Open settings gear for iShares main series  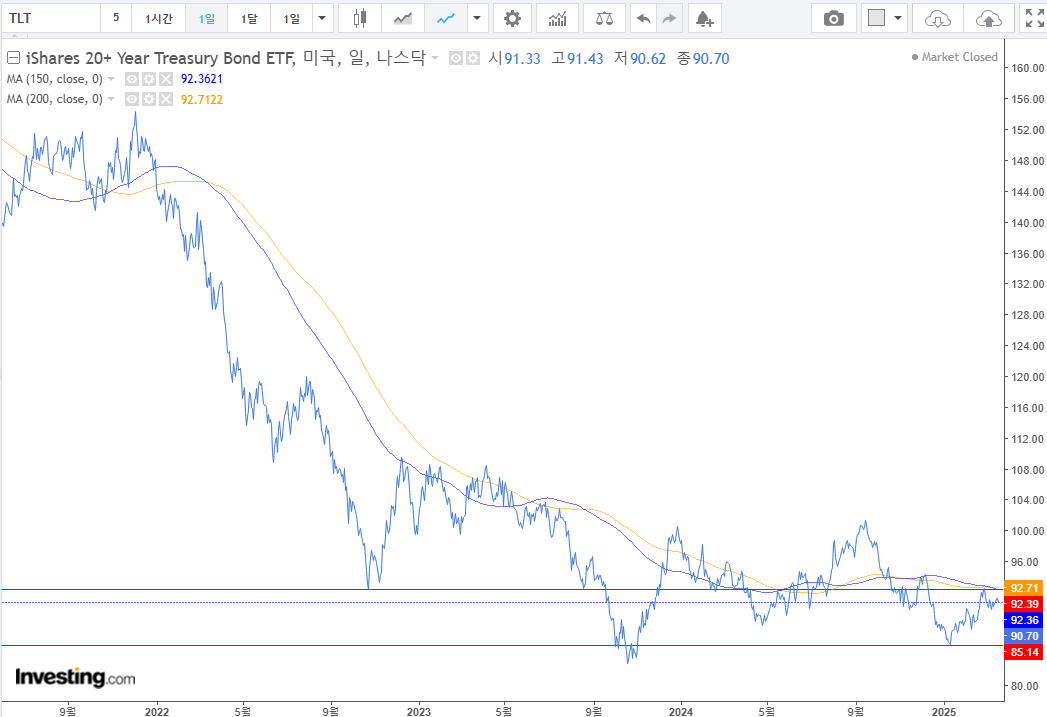pyautogui.click(x=473, y=59)
